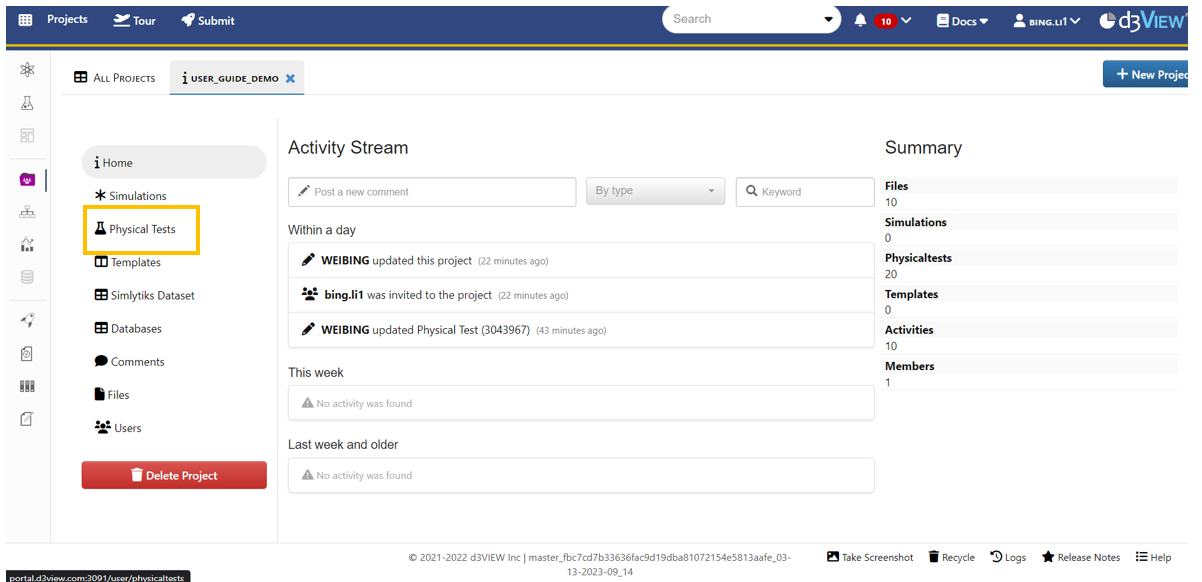Image resolution: width=1202 pixels, height=582 pixels.
Task: Click the grid icon beside Projects
Action: tap(25, 20)
